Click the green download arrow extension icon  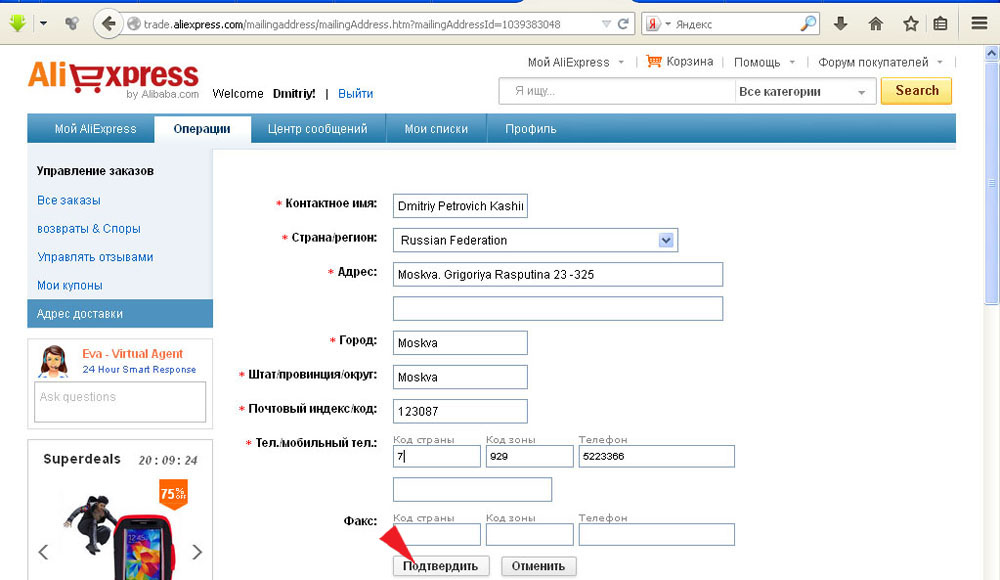[x=17, y=24]
